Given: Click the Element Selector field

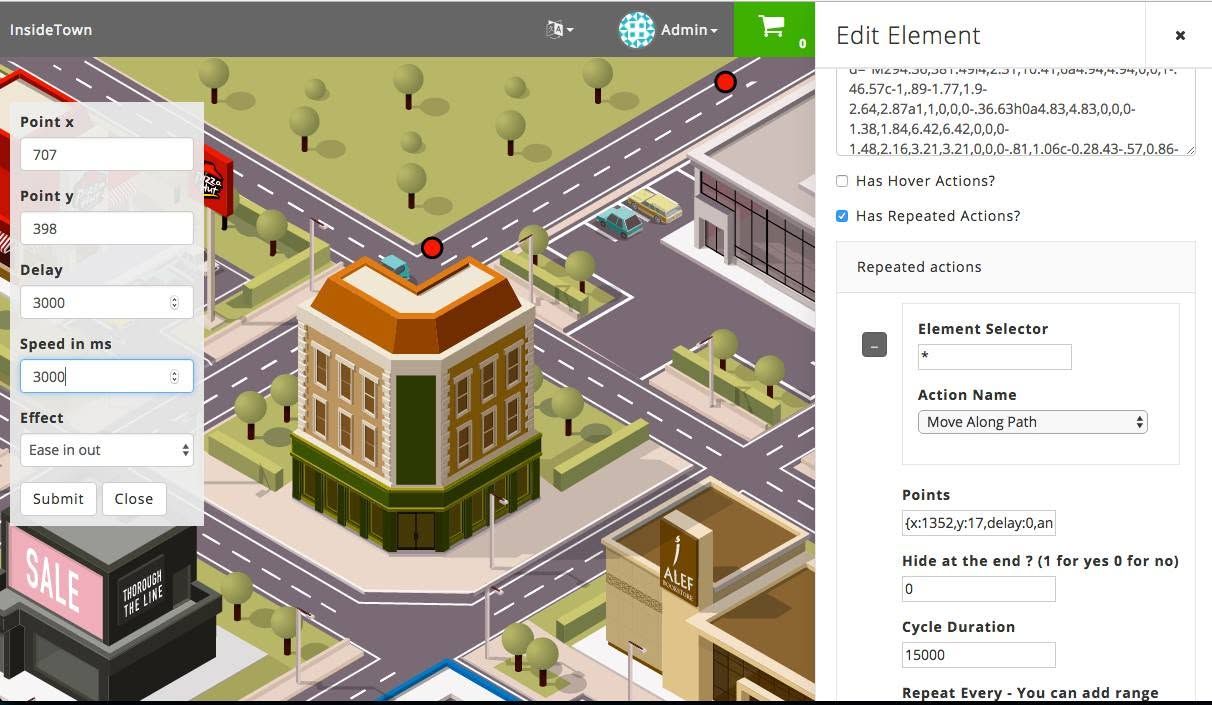Looking at the screenshot, I should click(994, 357).
